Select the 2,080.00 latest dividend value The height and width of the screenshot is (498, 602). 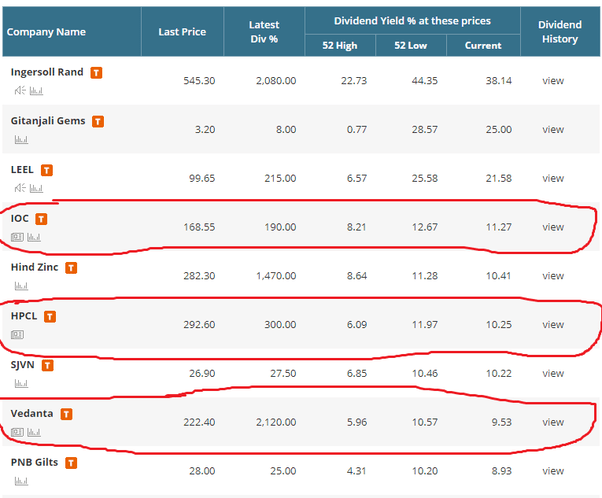276,81
